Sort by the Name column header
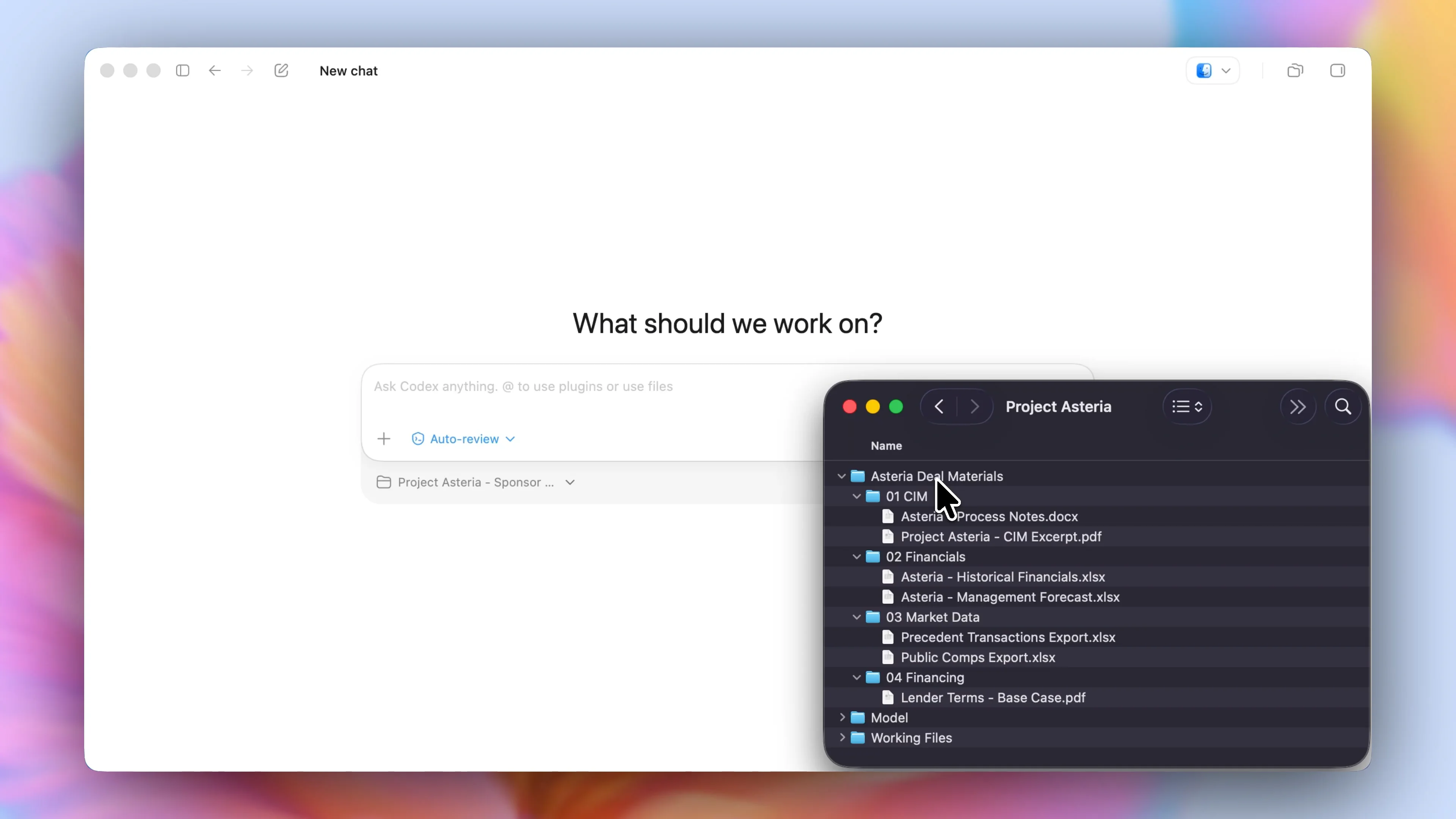Image resolution: width=1456 pixels, height=819 pixels. point(886,446)
